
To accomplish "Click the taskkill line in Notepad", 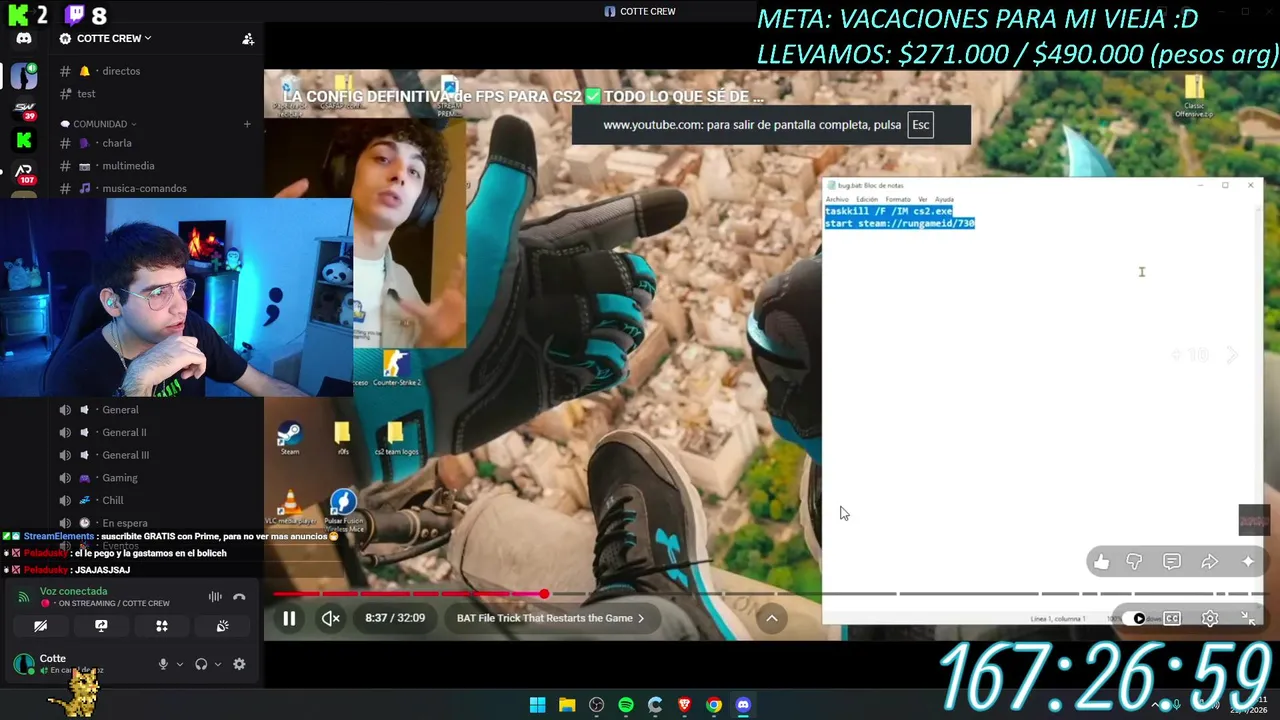I will (x=889, y=211).
